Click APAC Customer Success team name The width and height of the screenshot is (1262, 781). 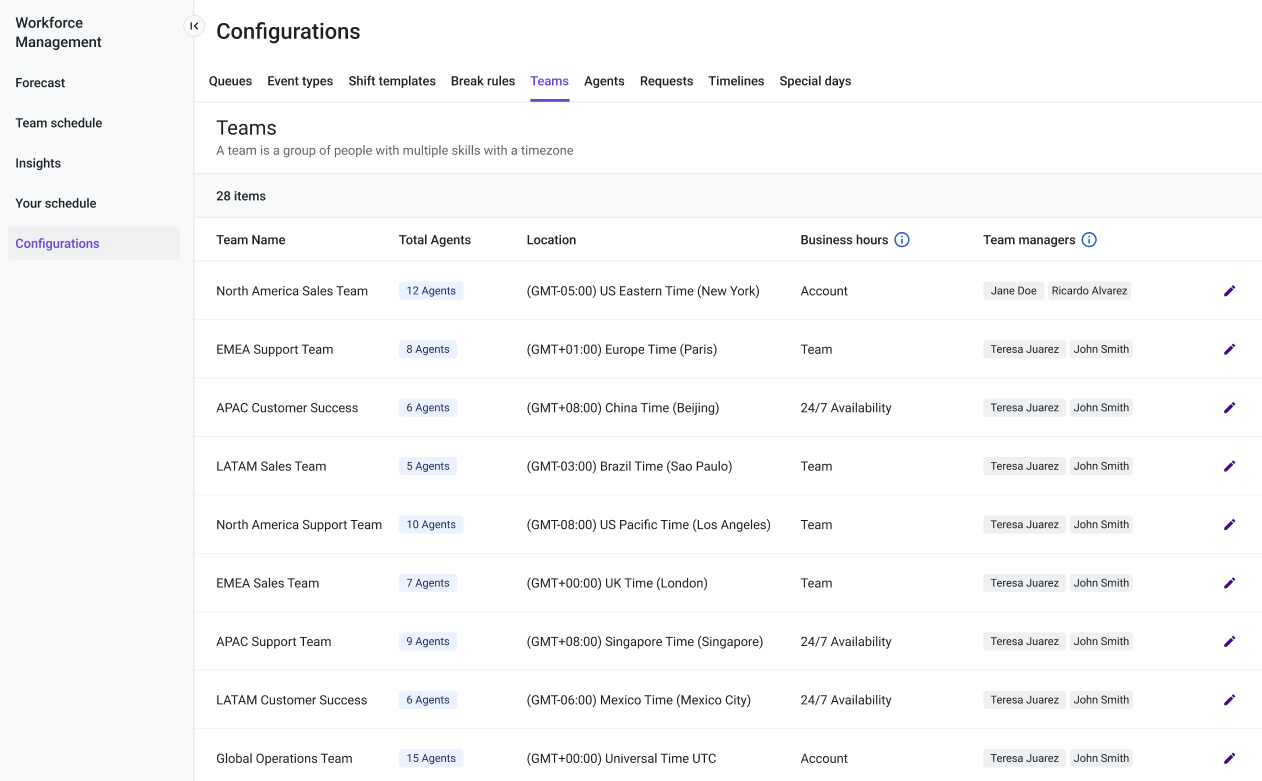[x=287, y=408]
